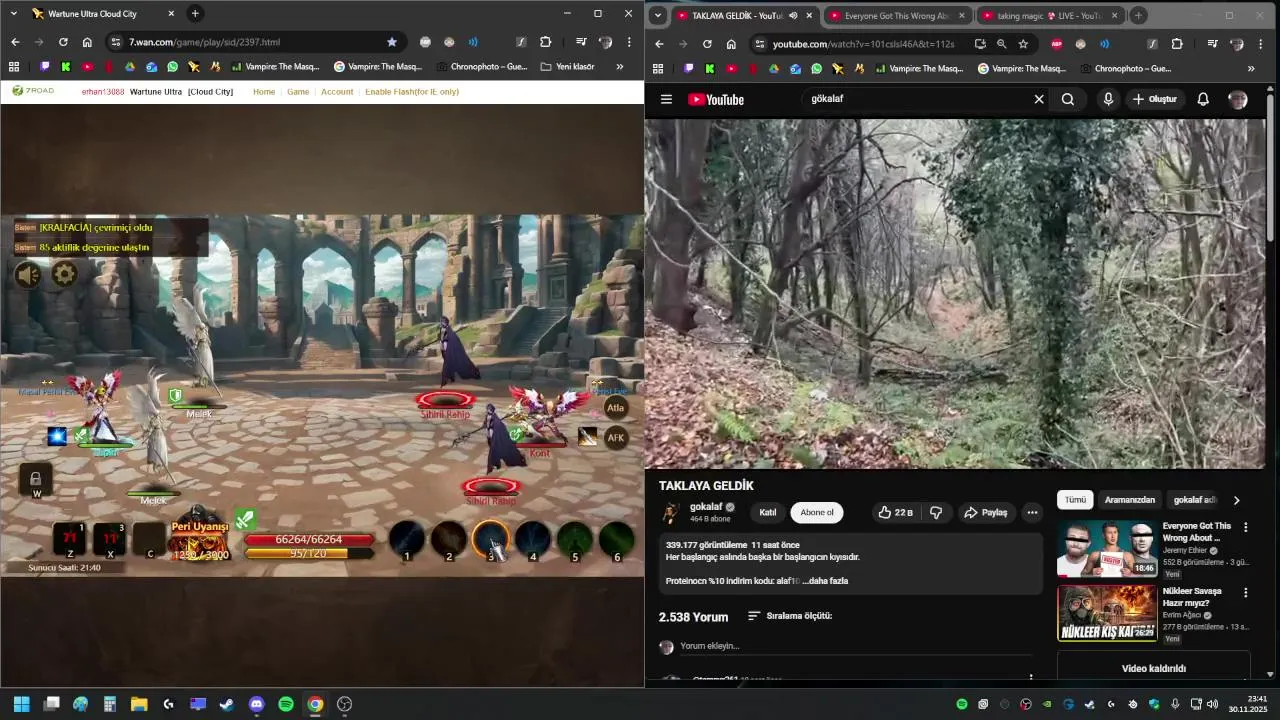The height and width of the screenshot is (720, 1280).
Task: Click the Atla skip button in battle
Action: click(615, 407)
